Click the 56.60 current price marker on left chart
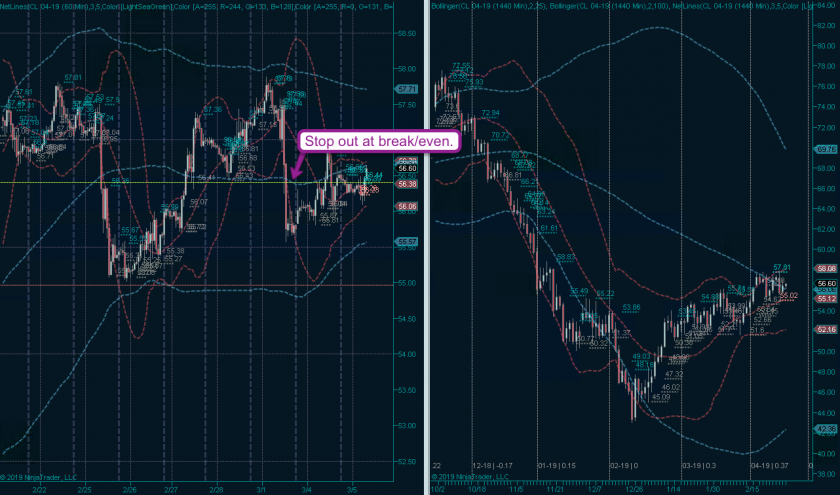Screen dimensions: 840x495 tap(407, 168)
